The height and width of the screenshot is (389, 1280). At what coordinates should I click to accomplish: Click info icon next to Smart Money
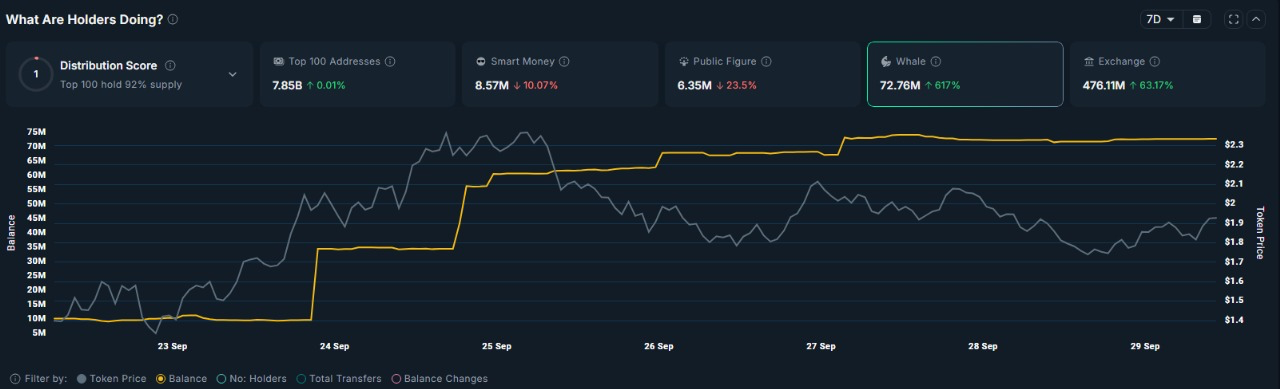click(x=564, y=61)
